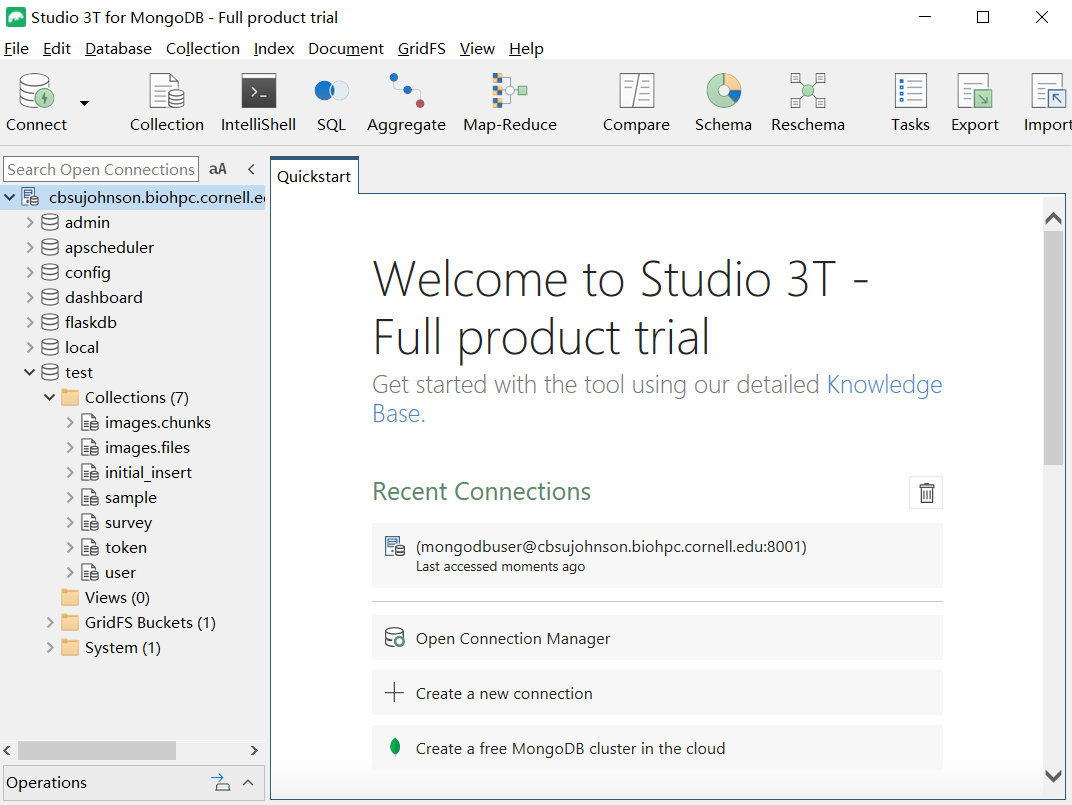
Task: Expand the admin database
Action: point(29,222)
